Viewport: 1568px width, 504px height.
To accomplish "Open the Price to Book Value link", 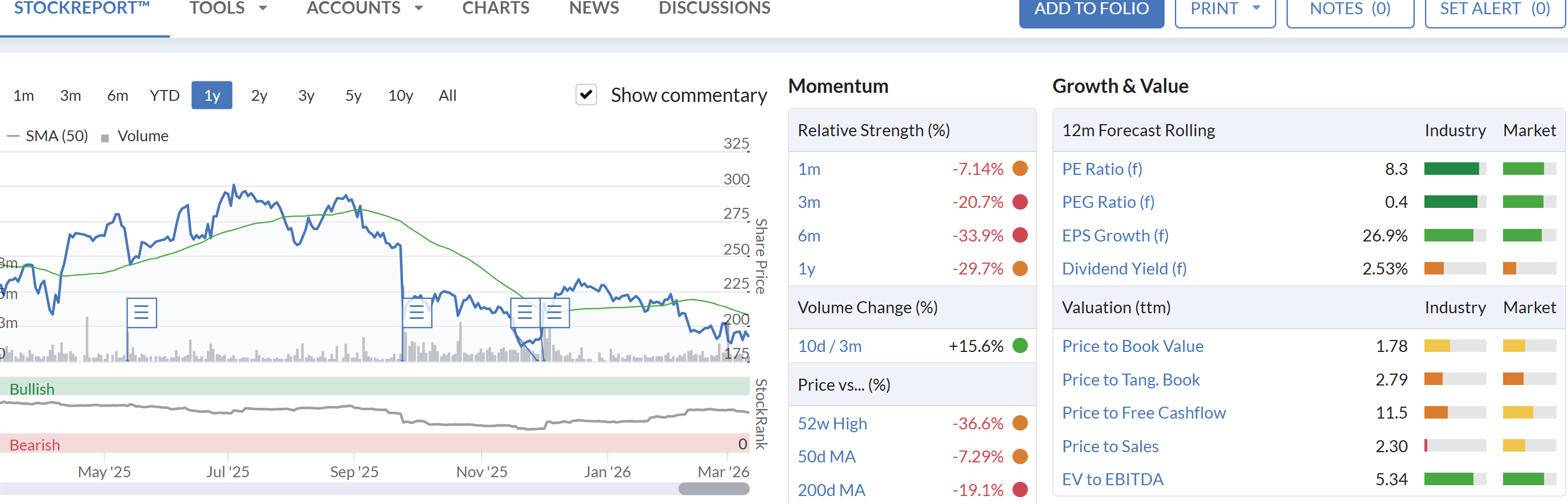I will point(1133,346).
